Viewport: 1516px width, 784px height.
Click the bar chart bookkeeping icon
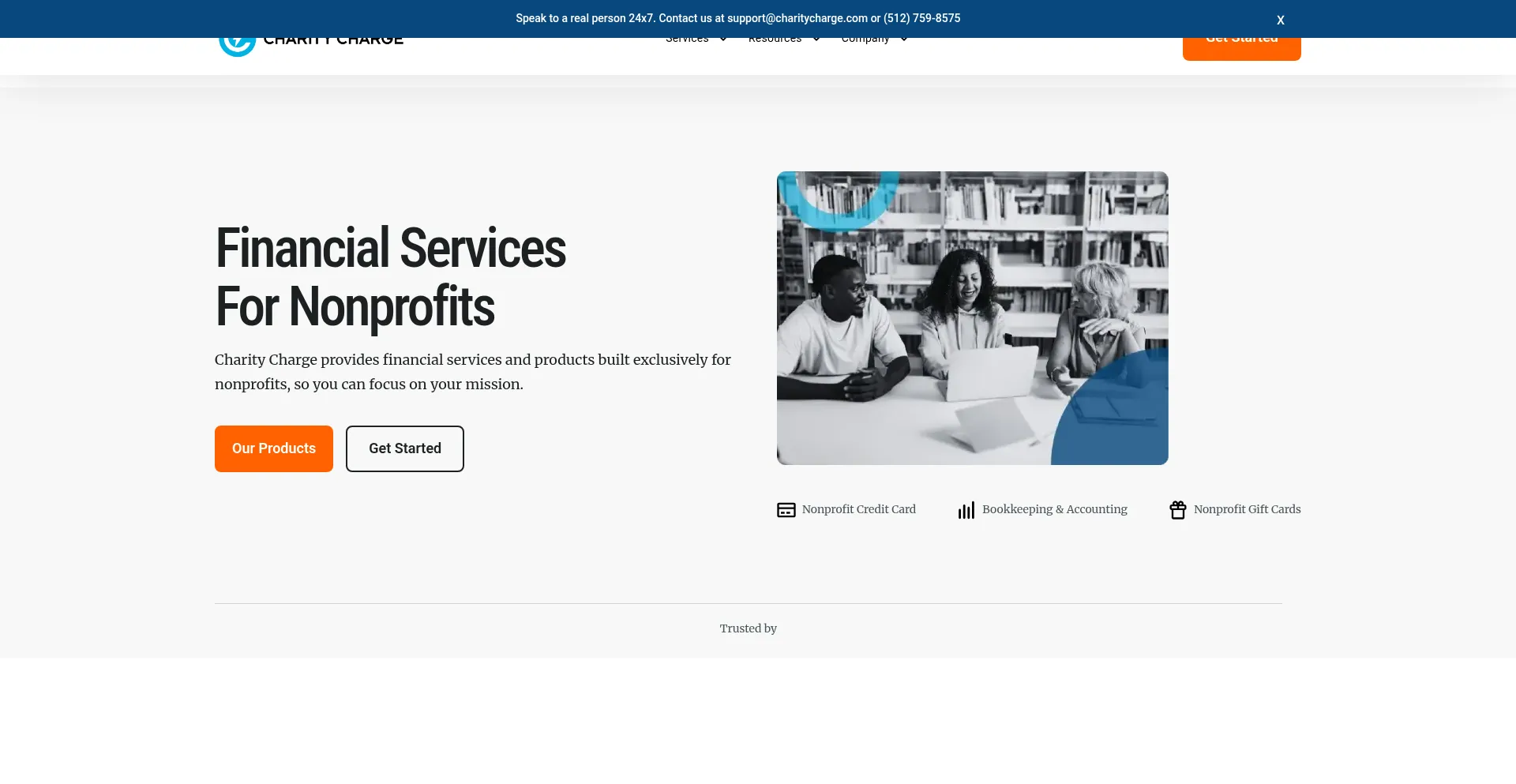[x=966, y=510]
